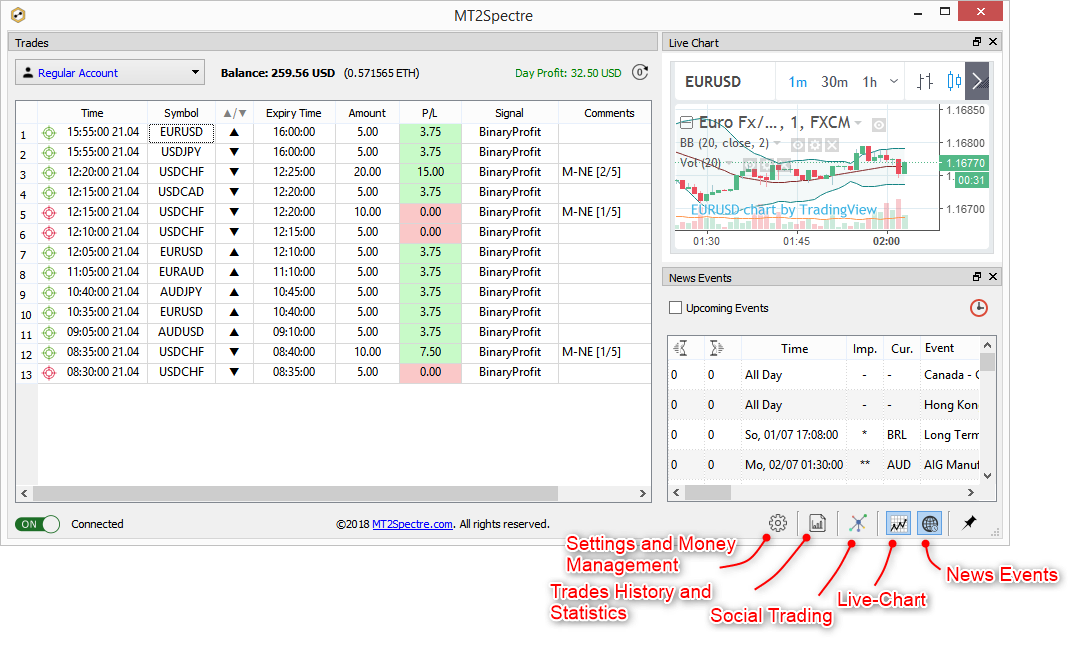
Task: Sort trades by Signal column header
Action: click(x=509, y=113)
